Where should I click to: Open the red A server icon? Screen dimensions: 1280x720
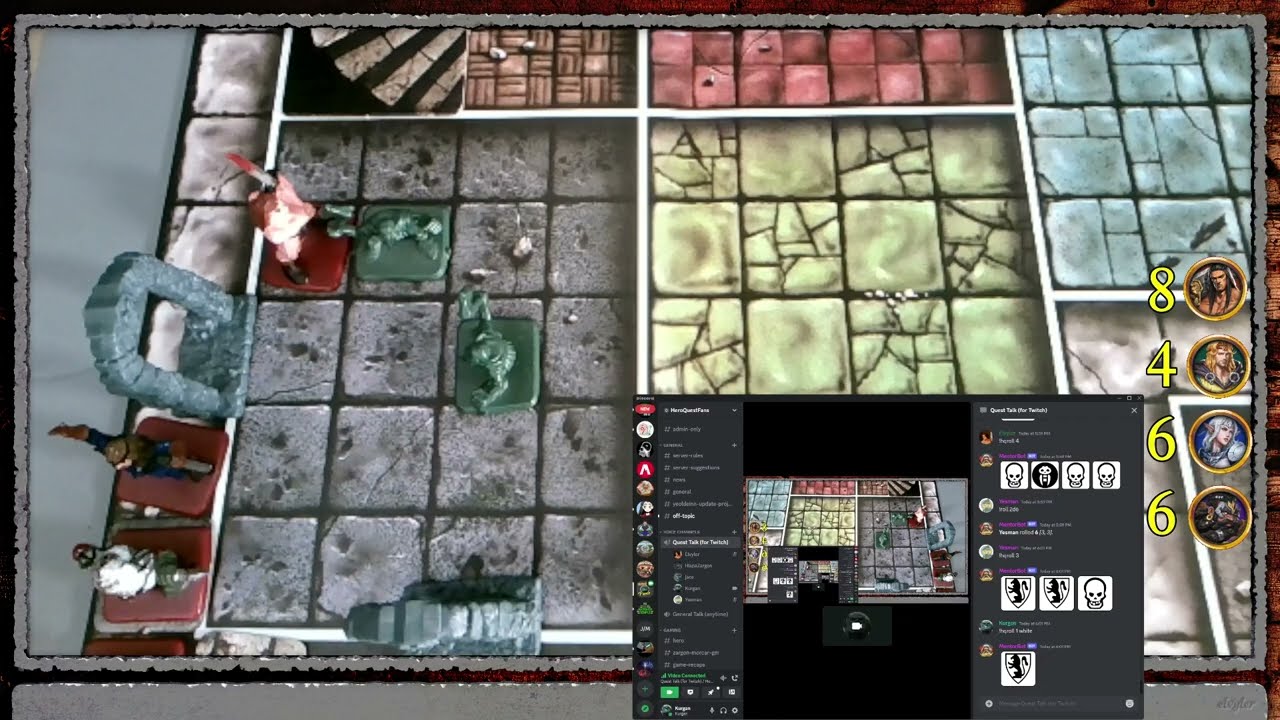click(645, 469)
